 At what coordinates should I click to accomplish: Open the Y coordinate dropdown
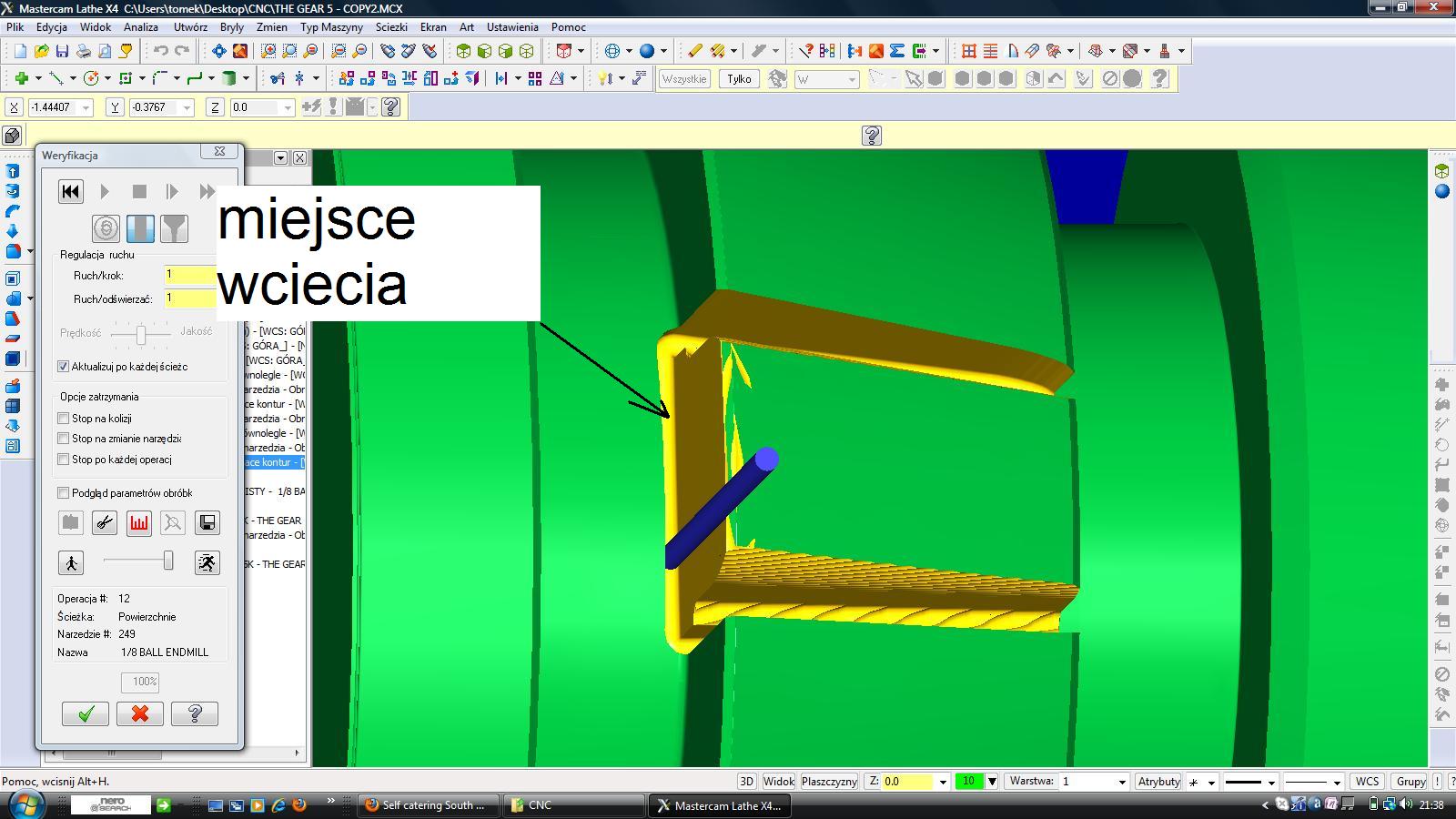(x=187, y=107)
